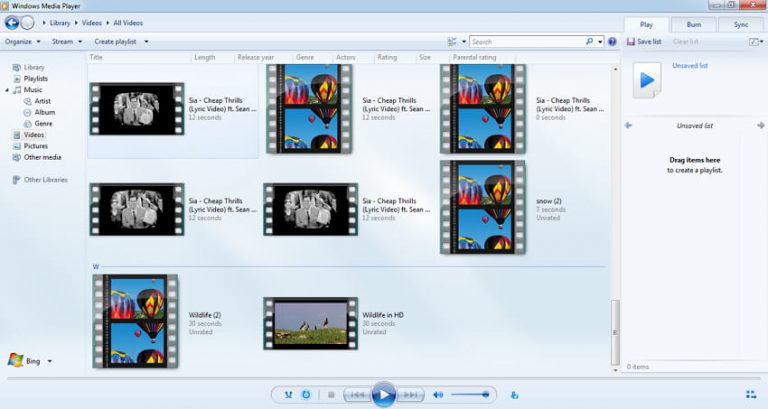This screenshot has height=409, width=768.
Task: Click the View options icon beside Search
Action: (452, 42)
